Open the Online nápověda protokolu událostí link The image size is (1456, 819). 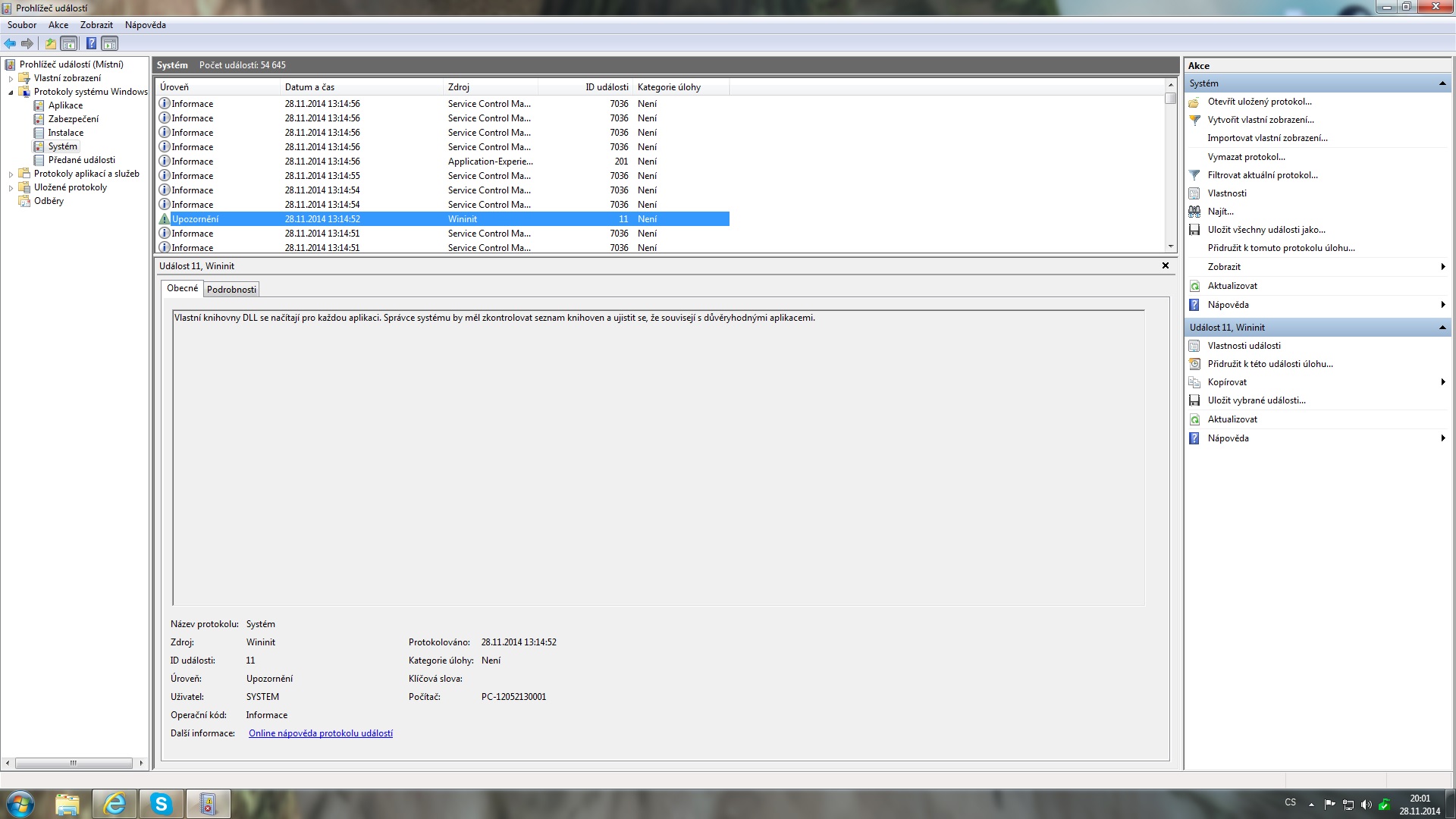[320, 733]
